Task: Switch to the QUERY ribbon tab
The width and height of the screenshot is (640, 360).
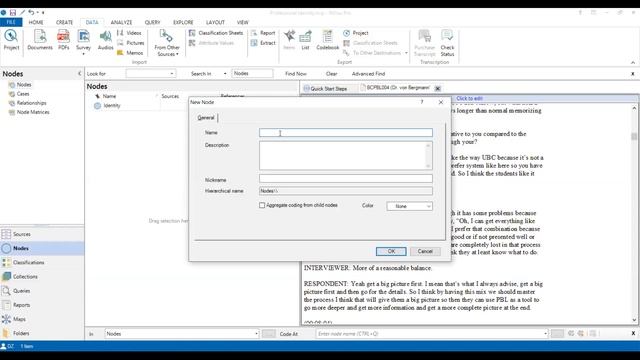Action: coord(152,22)
